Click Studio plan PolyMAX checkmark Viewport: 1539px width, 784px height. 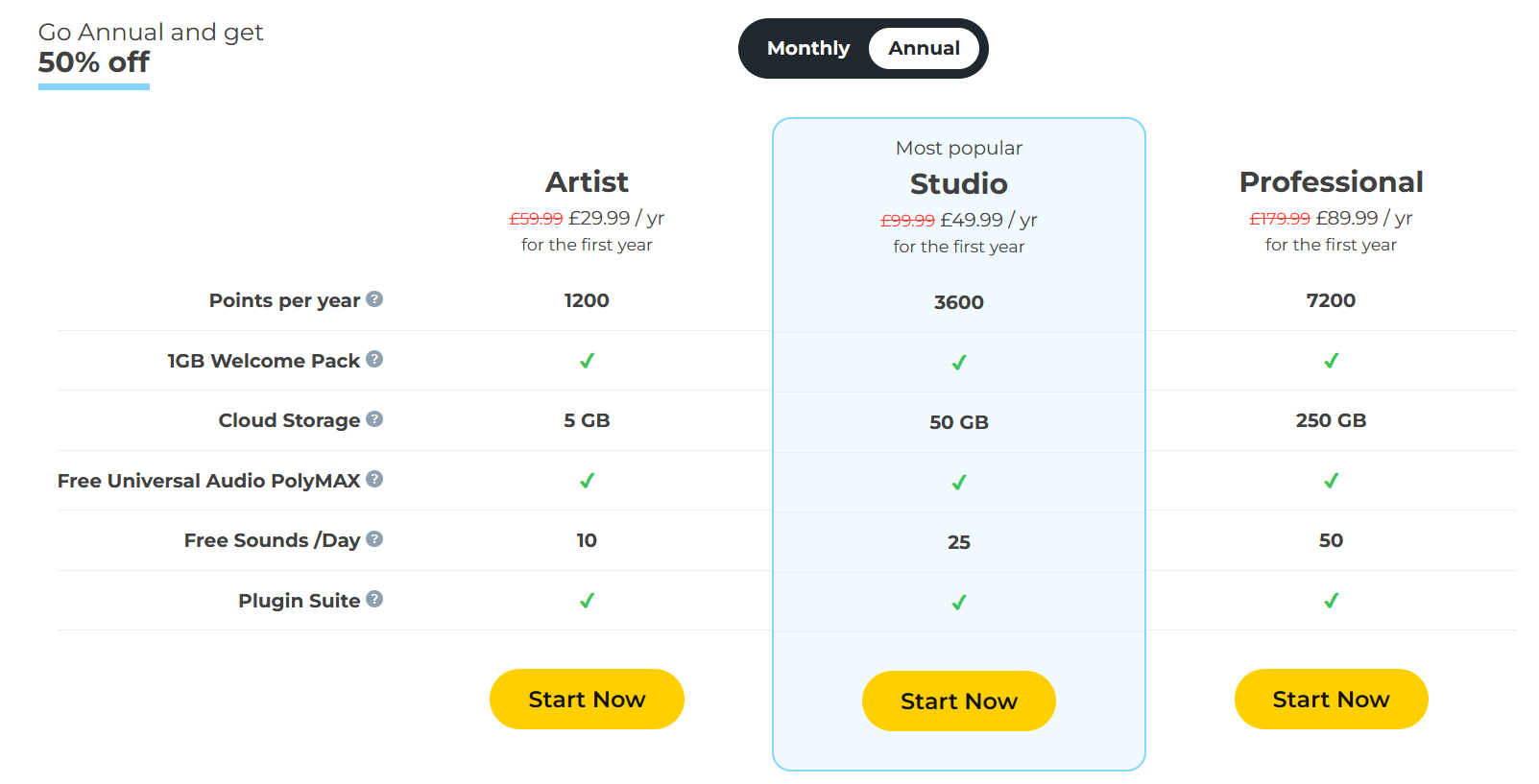pyautogui.click(x=958, y=483)
